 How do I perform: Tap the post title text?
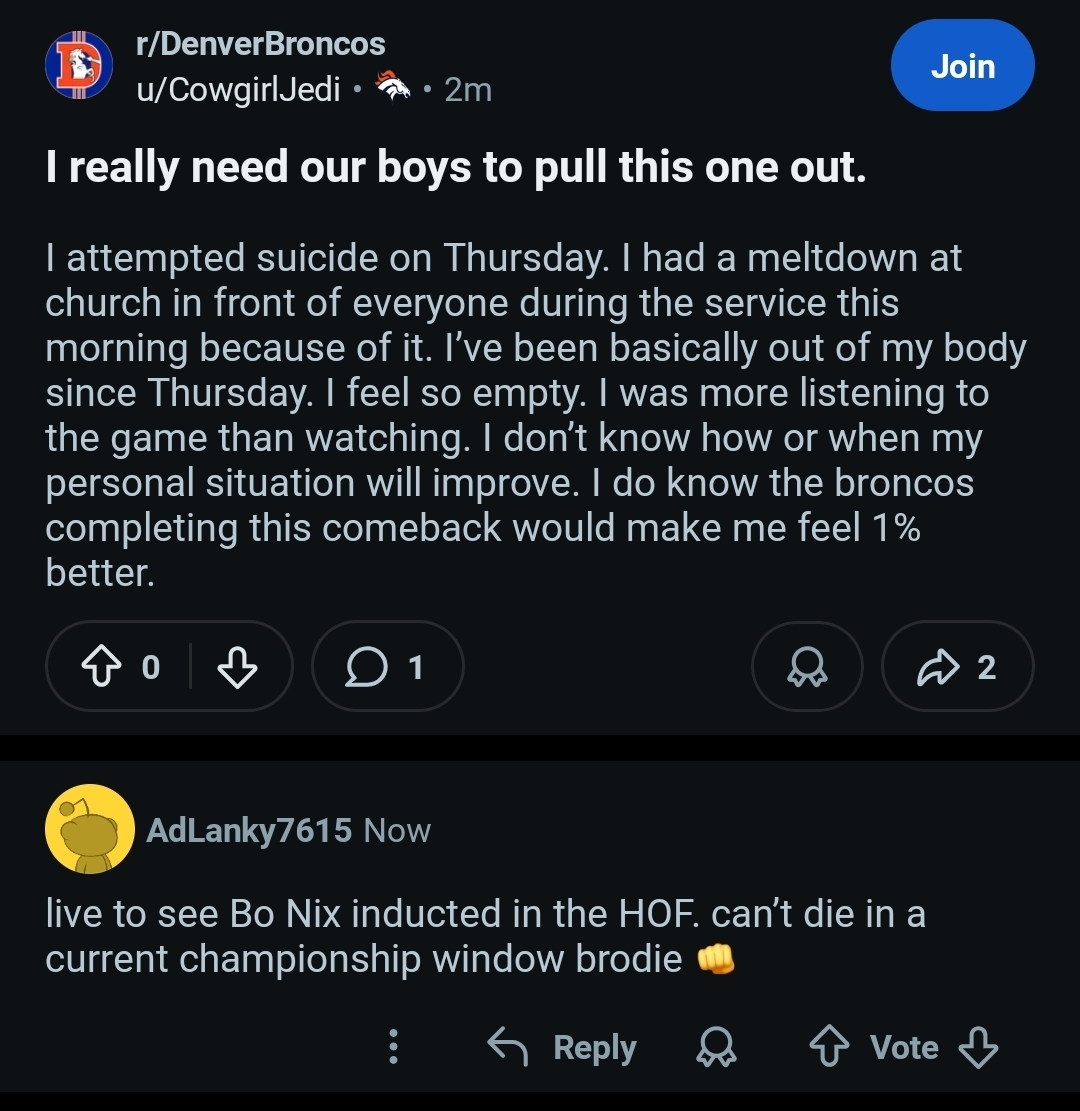456,168
